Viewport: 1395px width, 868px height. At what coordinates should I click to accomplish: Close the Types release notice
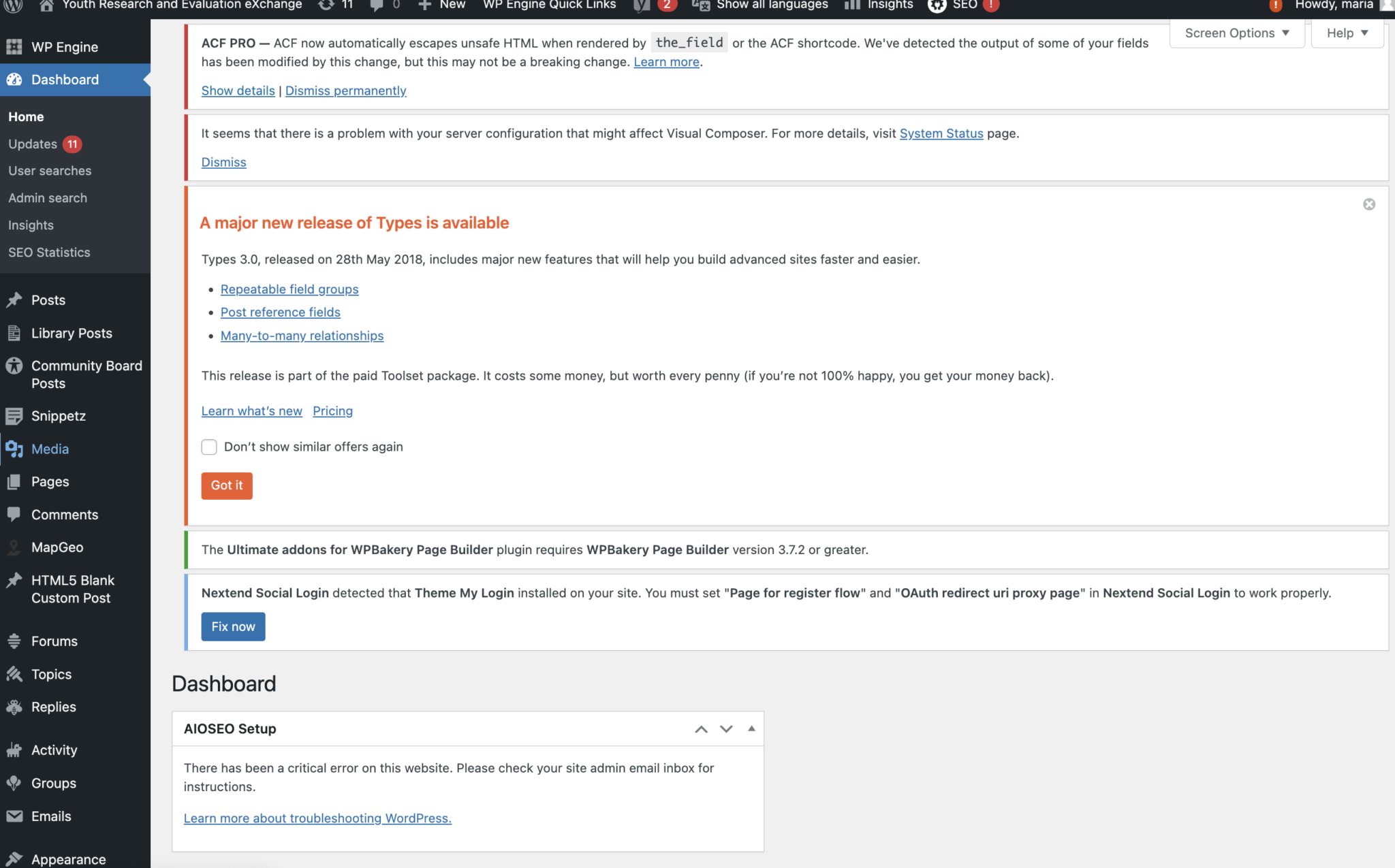1369,204
